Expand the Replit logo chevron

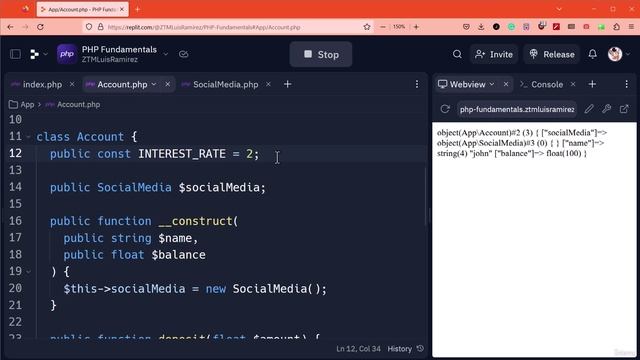[x=45, y=54]
